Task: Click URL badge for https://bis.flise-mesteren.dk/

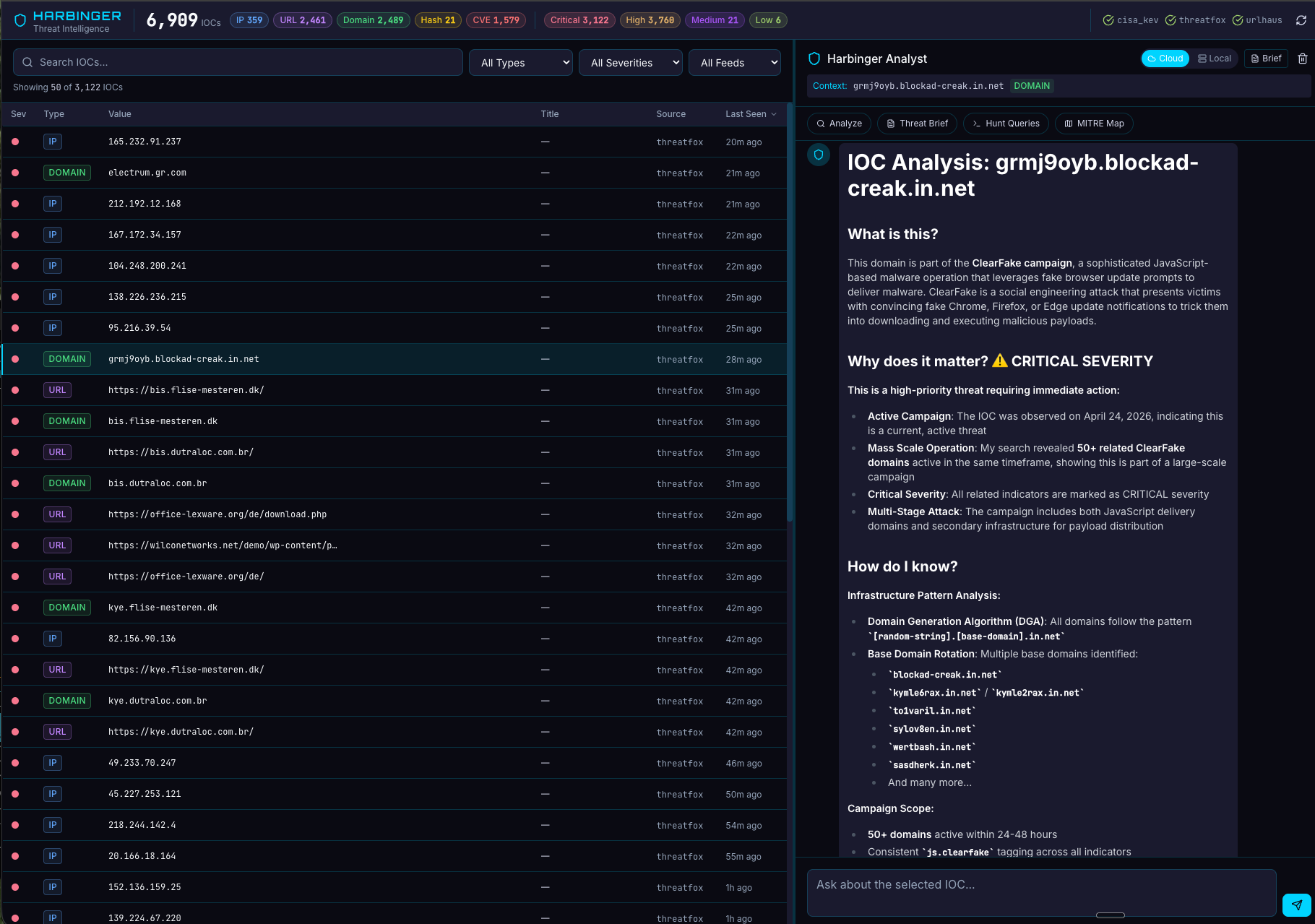Action: point(57,390)
